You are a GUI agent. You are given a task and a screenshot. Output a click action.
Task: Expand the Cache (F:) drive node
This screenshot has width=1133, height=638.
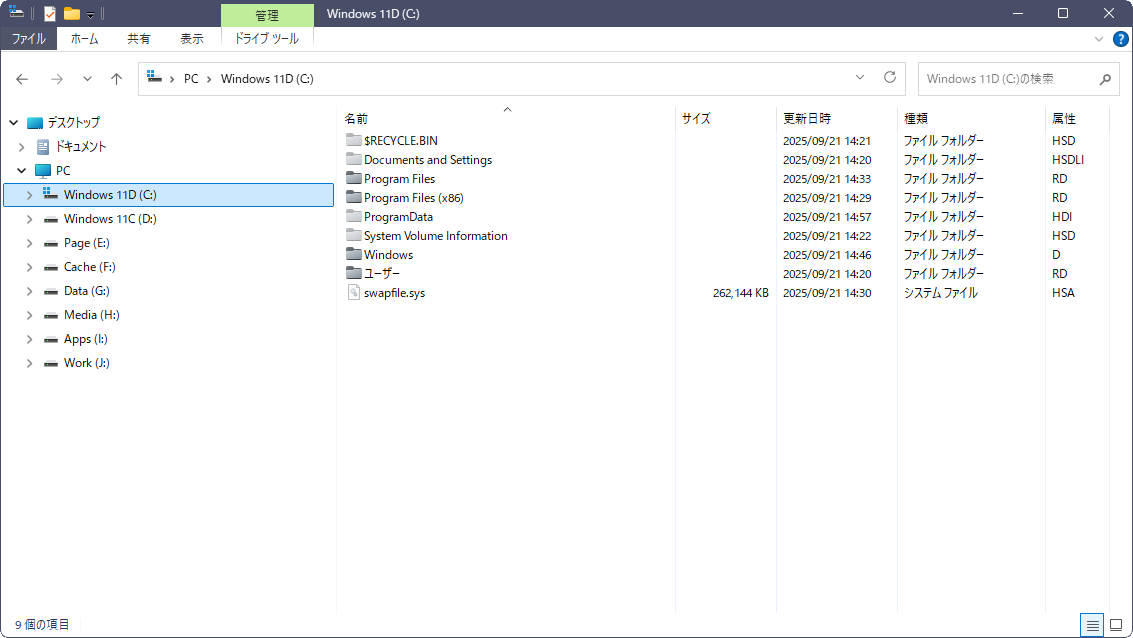(x=30, y=267)
